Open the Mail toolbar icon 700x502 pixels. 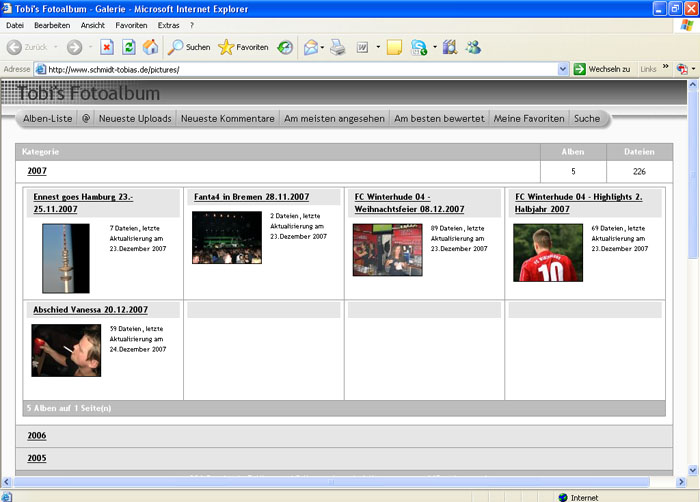[x=311, y=47]
